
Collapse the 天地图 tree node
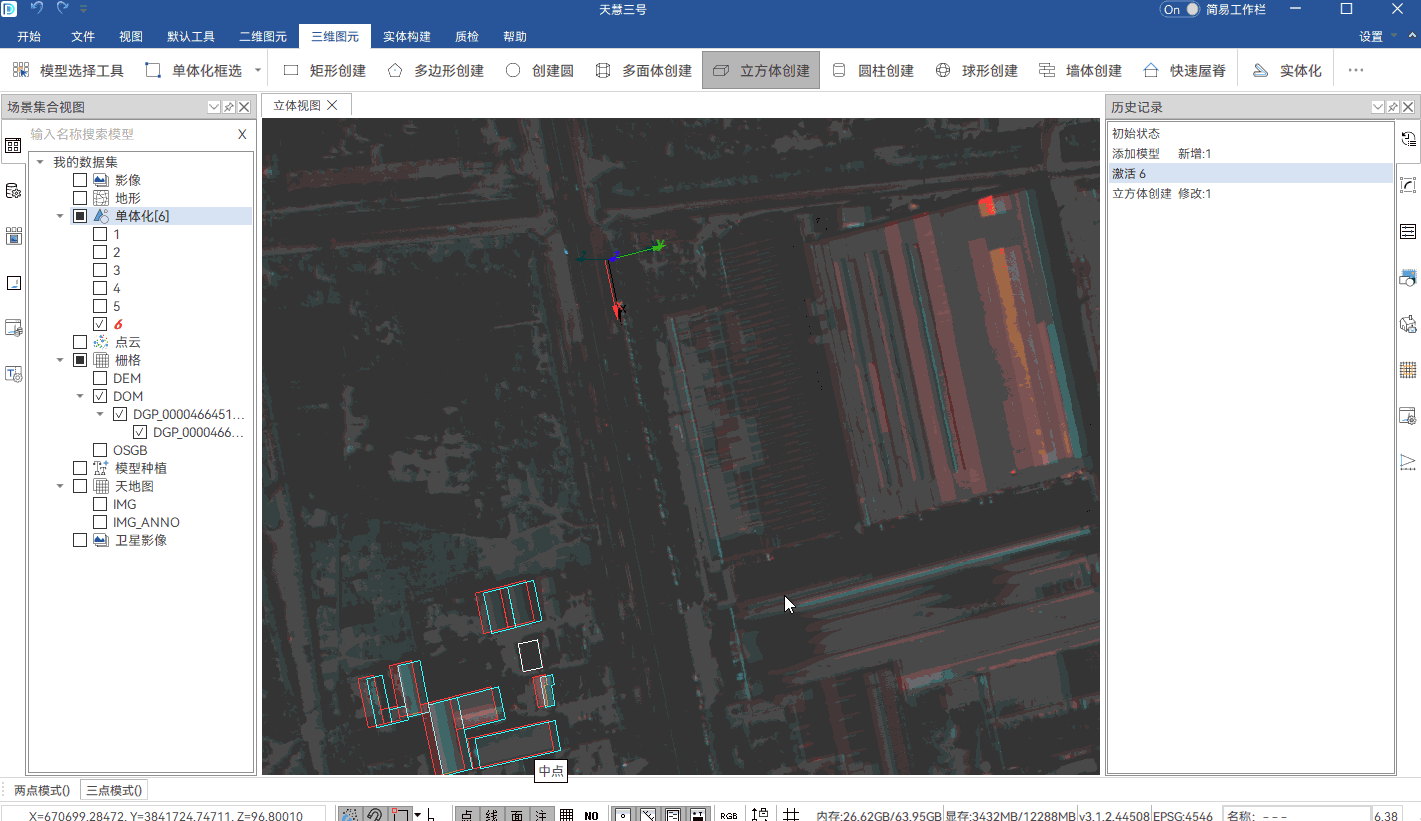tap(60, 486)
